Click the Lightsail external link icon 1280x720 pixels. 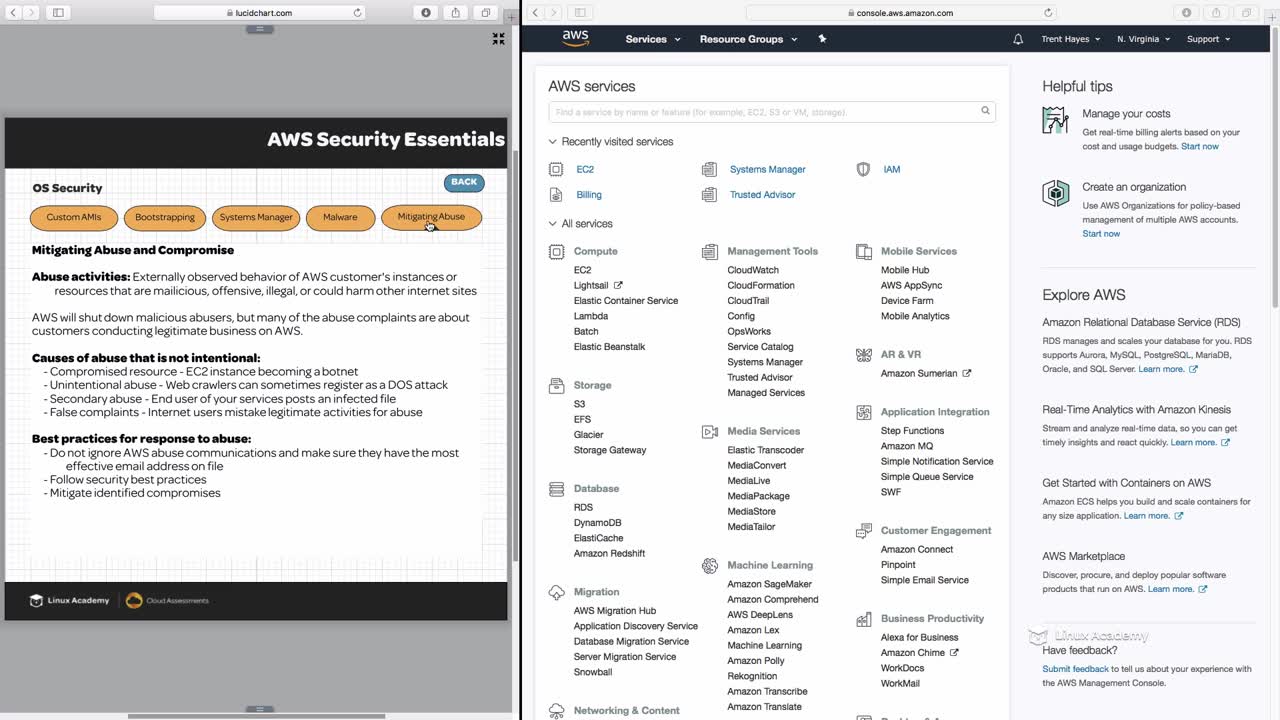coord(618,285)
